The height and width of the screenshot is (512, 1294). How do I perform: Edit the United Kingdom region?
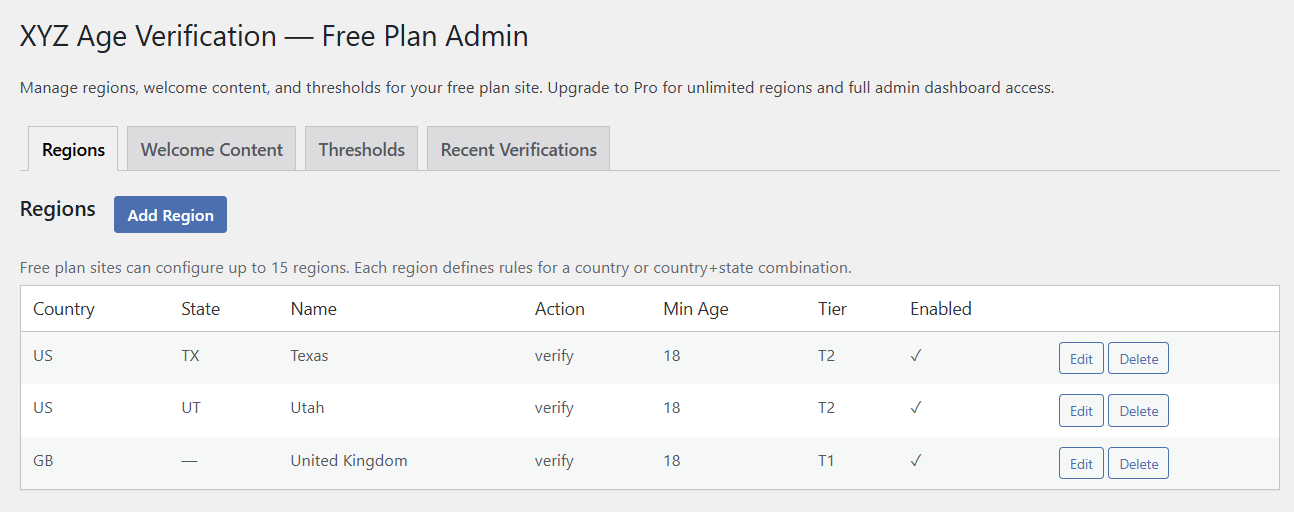pos(1081,463)
